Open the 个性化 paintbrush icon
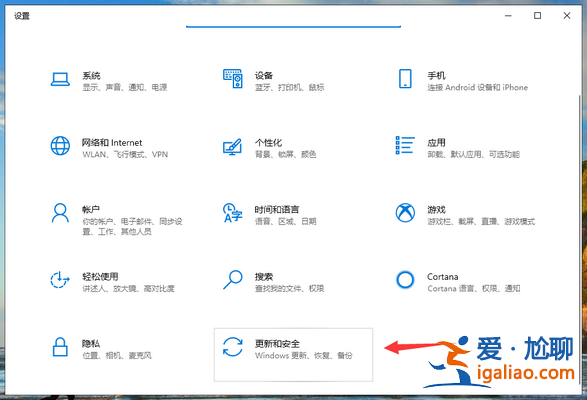This screenshot has height=400, width=587. tap(232, 147)
